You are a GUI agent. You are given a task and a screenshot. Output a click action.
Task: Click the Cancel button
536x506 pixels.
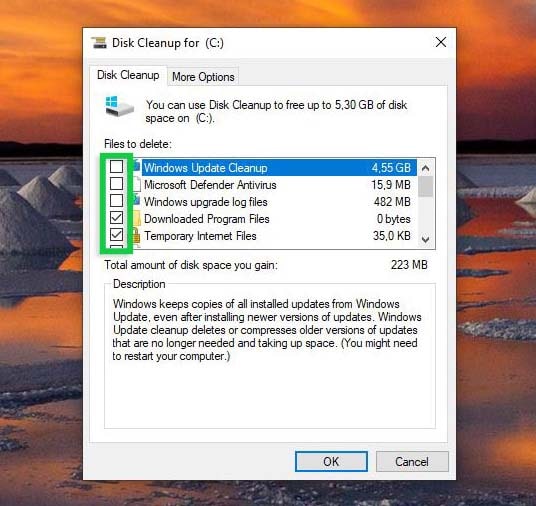pyautogui.click(x=412, y=462)
